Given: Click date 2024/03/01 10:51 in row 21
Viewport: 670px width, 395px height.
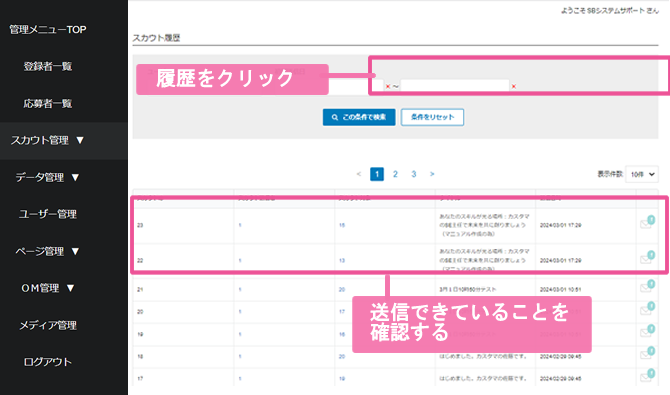Looking at the screenshot, I should coord(560,289).
